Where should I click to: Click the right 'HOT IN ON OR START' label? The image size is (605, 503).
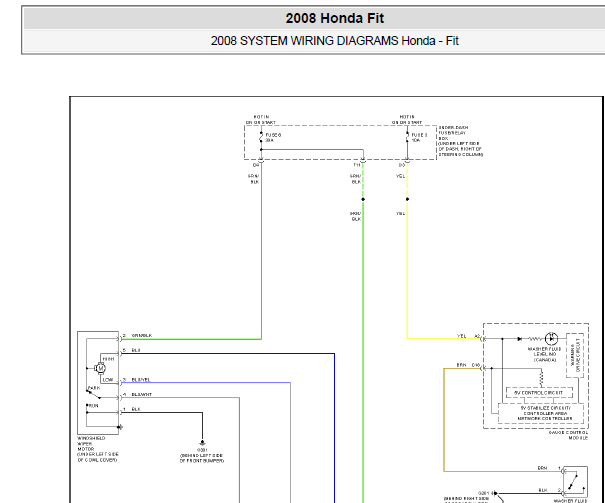coord(407,120)
